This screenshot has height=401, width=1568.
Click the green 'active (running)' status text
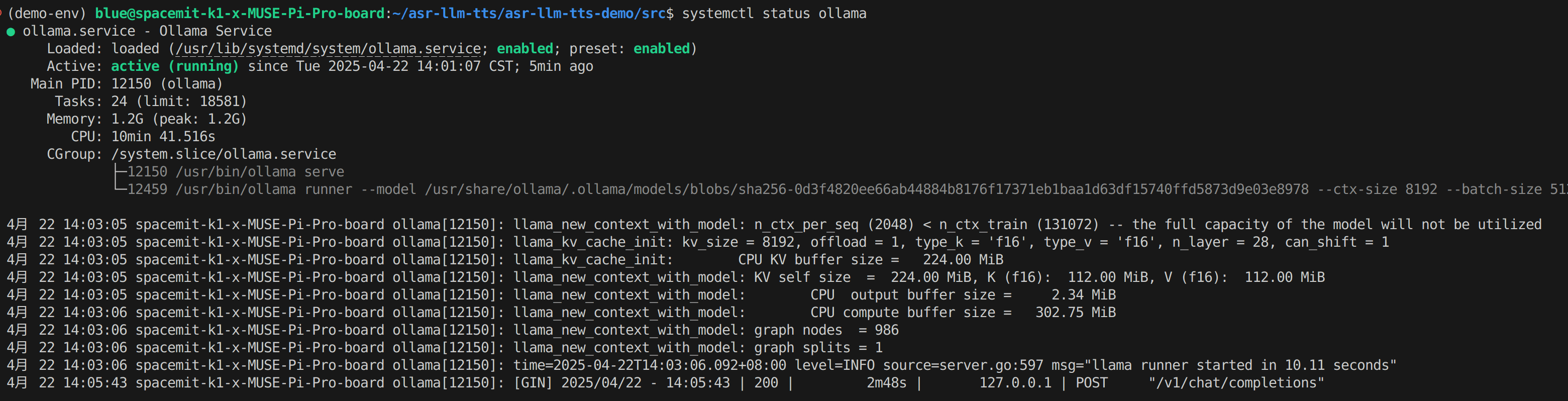(x=175, y=66)
